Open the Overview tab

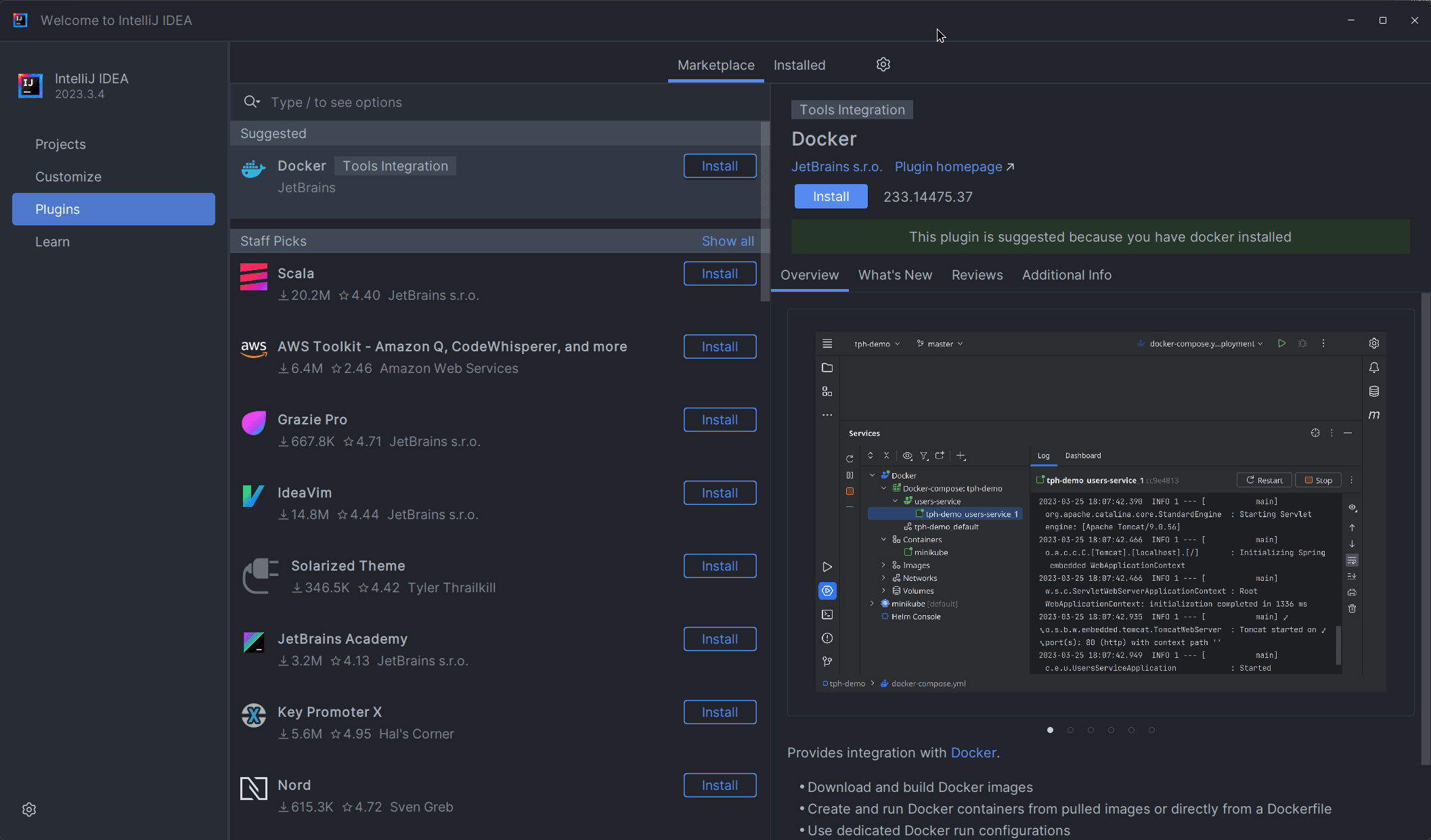tap(810, 275)
